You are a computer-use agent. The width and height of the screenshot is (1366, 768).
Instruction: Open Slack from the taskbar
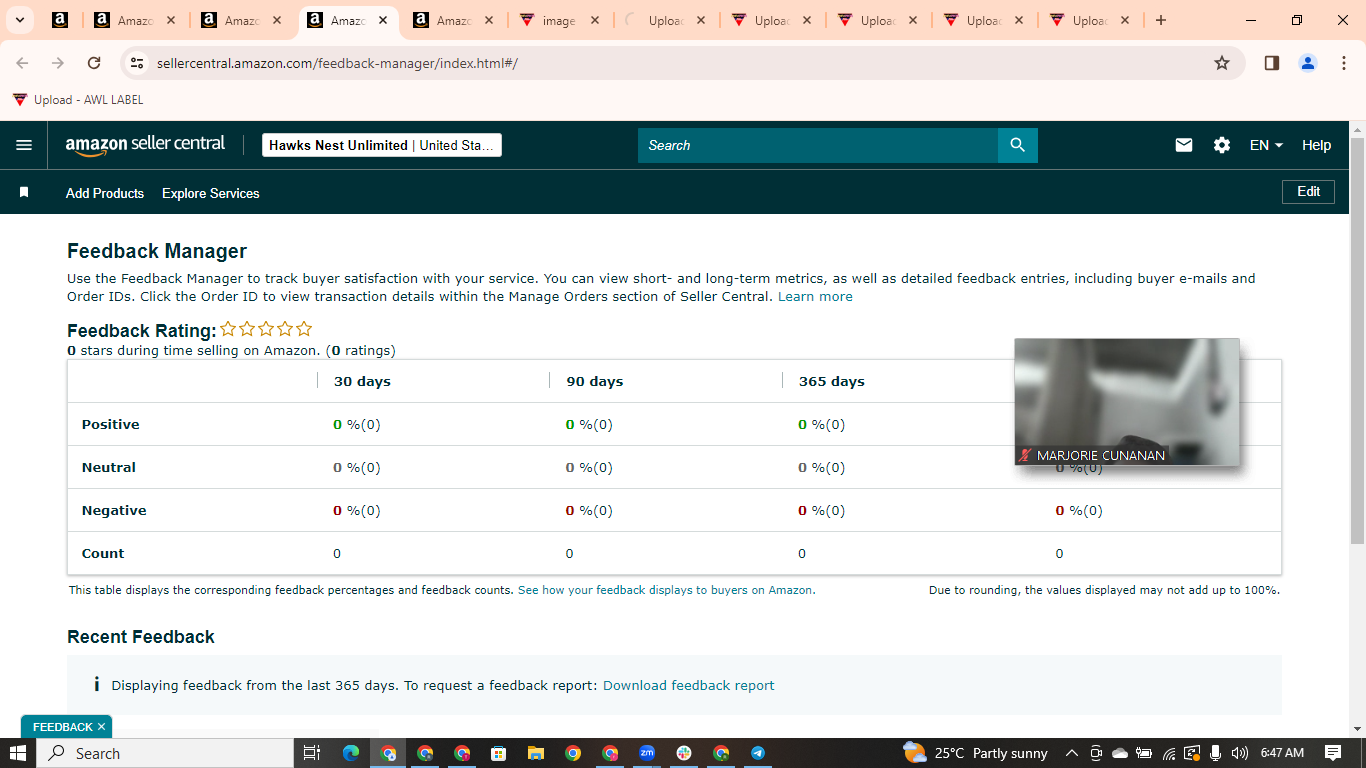[684, 753]
